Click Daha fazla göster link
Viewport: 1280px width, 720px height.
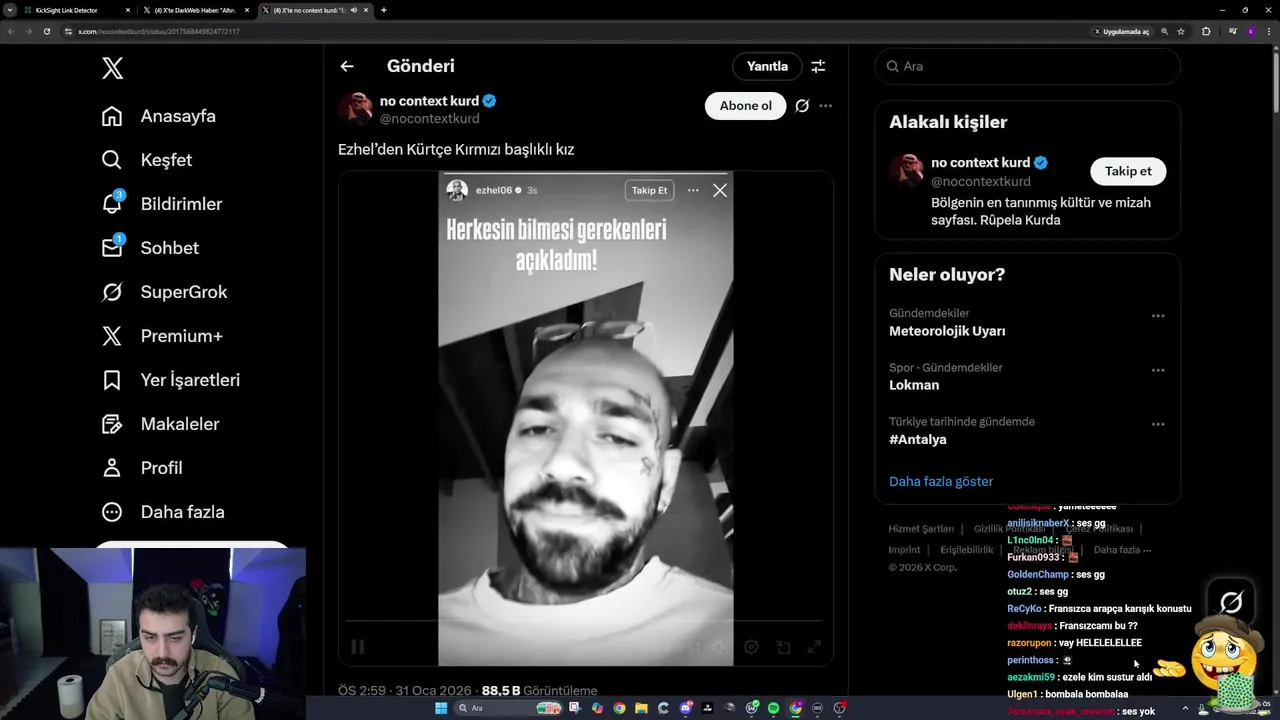pyautogui.click(x=941, y=481)
